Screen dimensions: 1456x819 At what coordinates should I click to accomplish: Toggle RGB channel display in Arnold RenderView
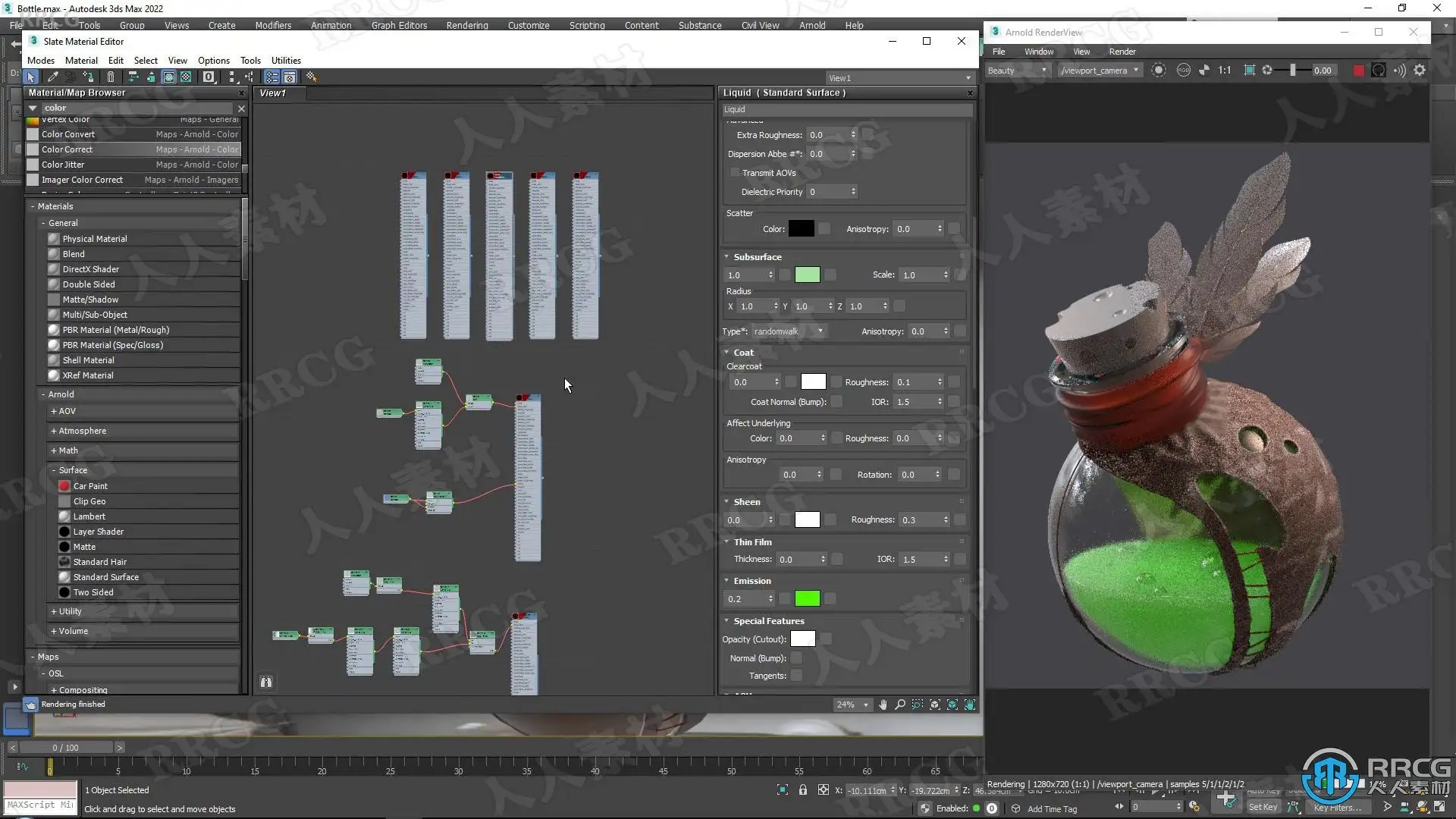tap(1183, 70)
